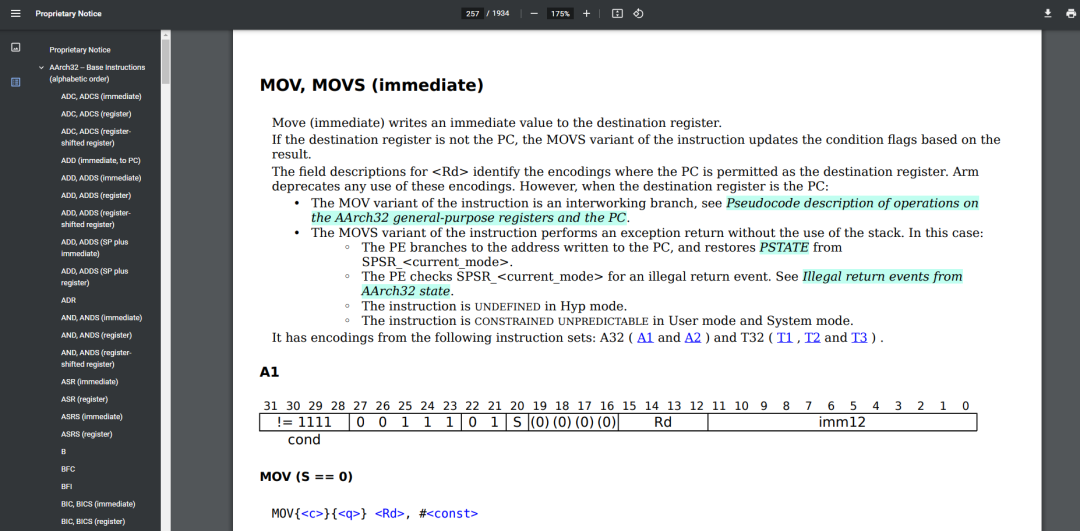Go to ADD (immediate, to PC)

101,160
